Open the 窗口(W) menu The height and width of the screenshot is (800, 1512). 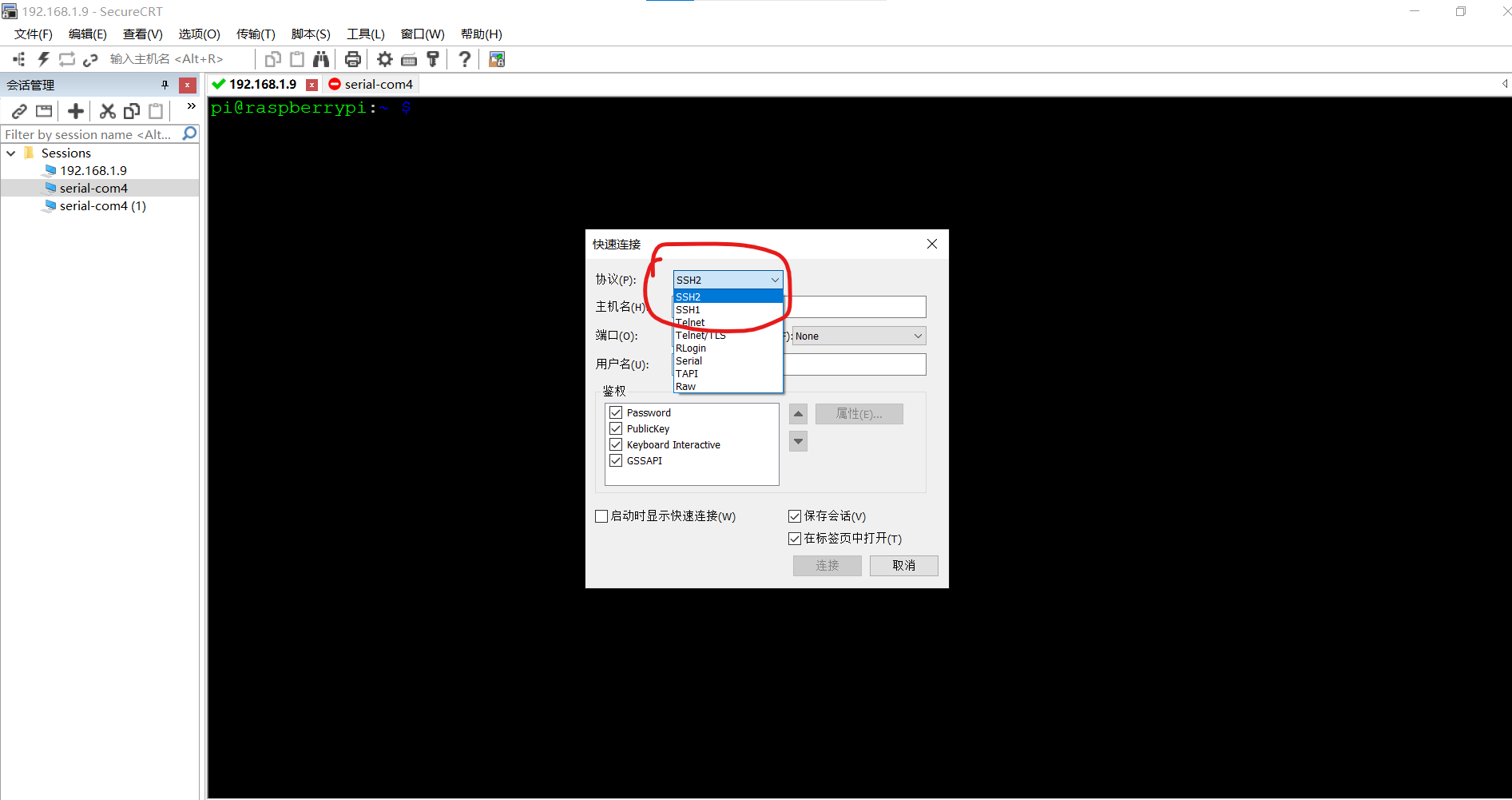423,34
